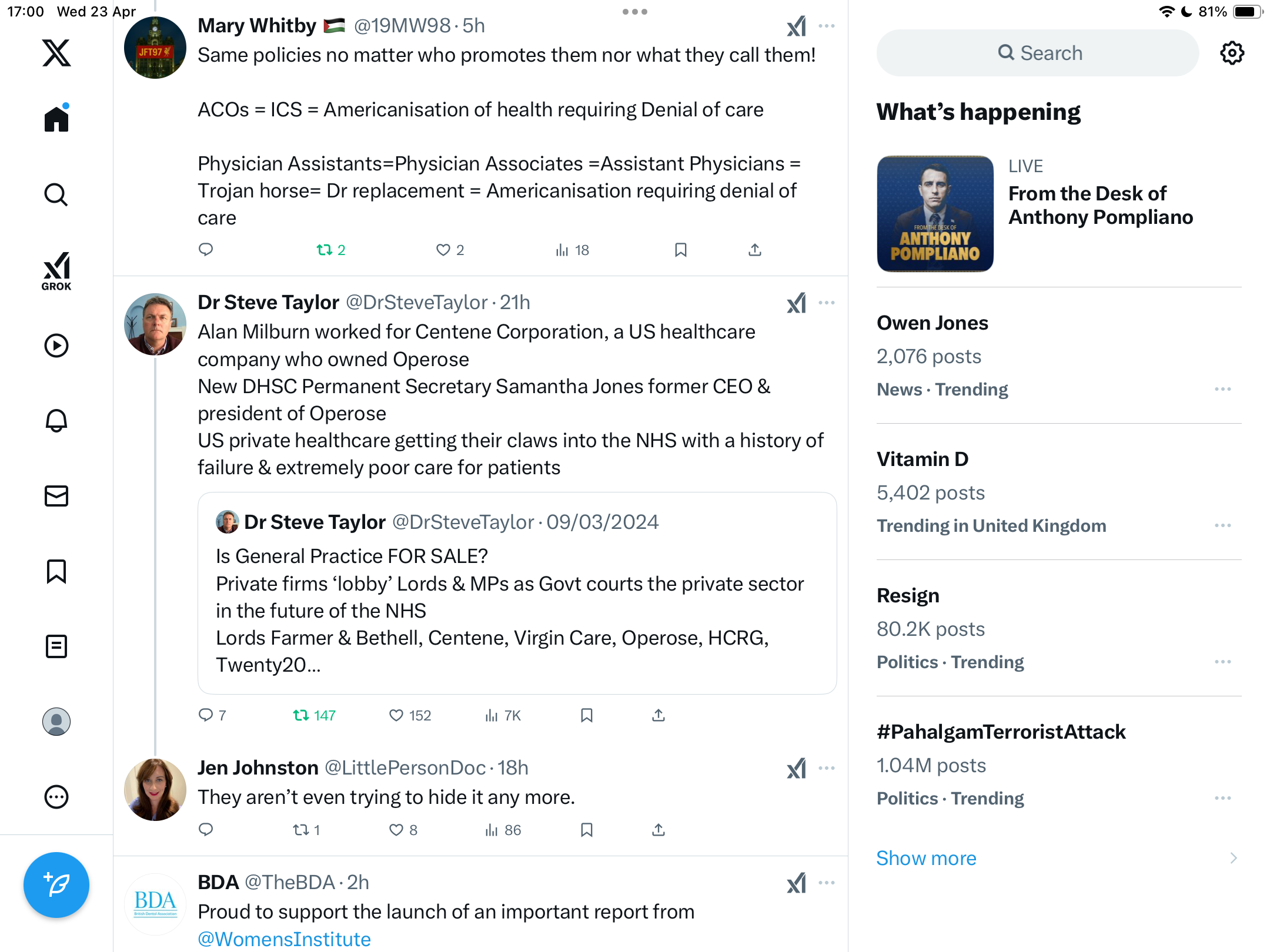Viewport: 1270px width, 952px height.
Task: Bookmark Jen Johnston's reply
Action: (x=586, y=830)
